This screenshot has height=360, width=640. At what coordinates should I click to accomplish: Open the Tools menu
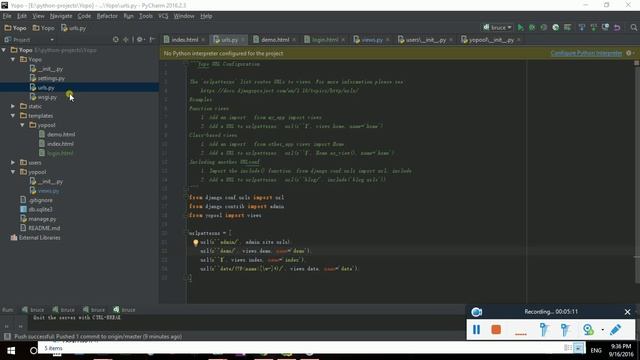point(145,16)
